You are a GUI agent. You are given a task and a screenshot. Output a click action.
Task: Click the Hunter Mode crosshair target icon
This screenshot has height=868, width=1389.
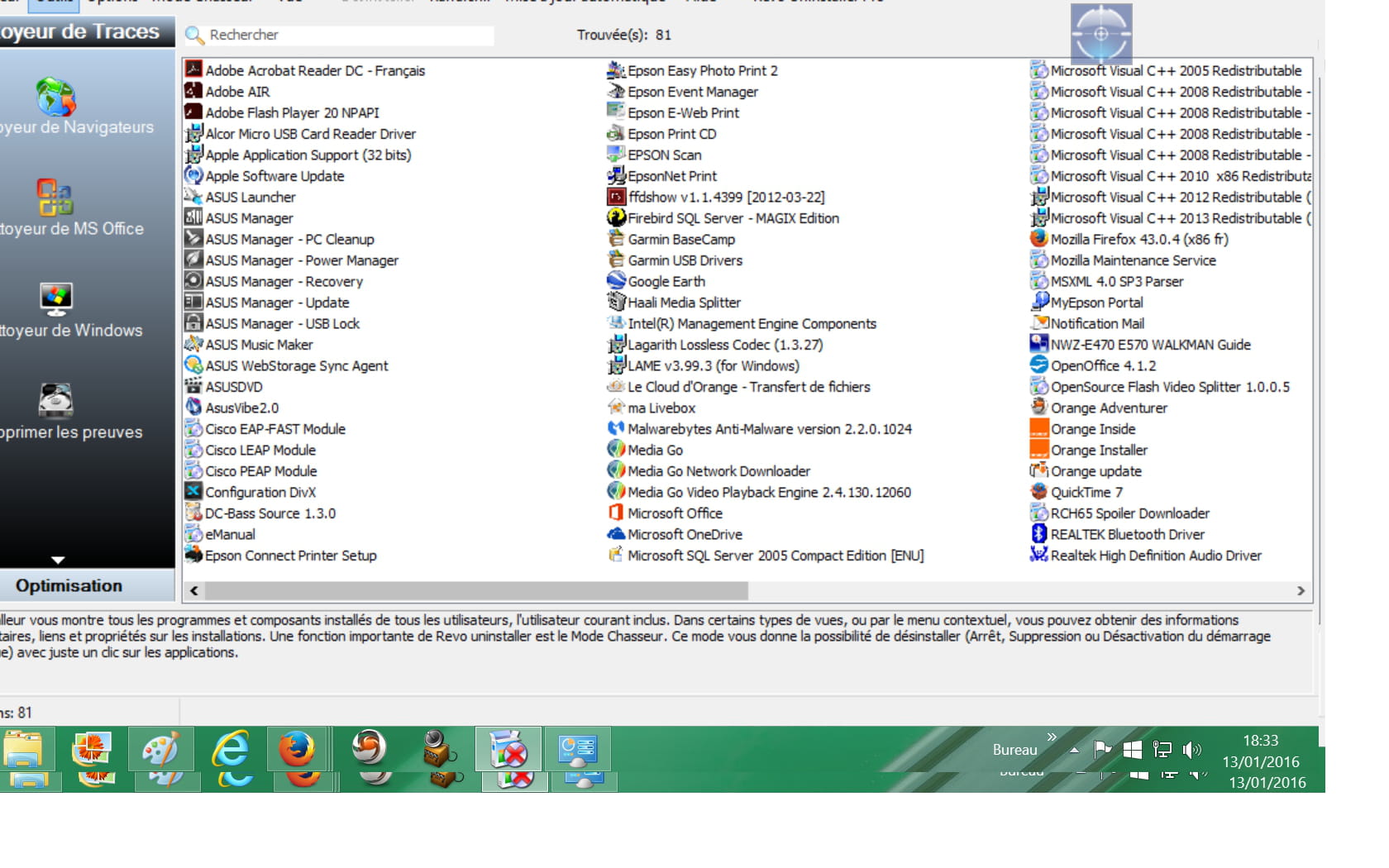click(x=1101, y=34)
